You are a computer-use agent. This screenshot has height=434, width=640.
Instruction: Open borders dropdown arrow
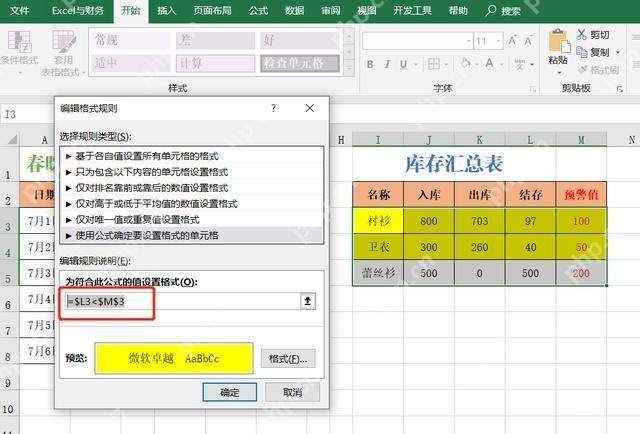coord(446,65)
